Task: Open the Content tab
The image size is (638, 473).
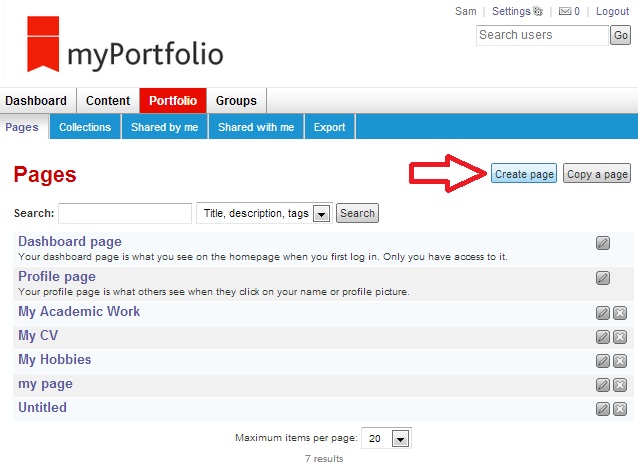Action: click(x=108, y=100)
